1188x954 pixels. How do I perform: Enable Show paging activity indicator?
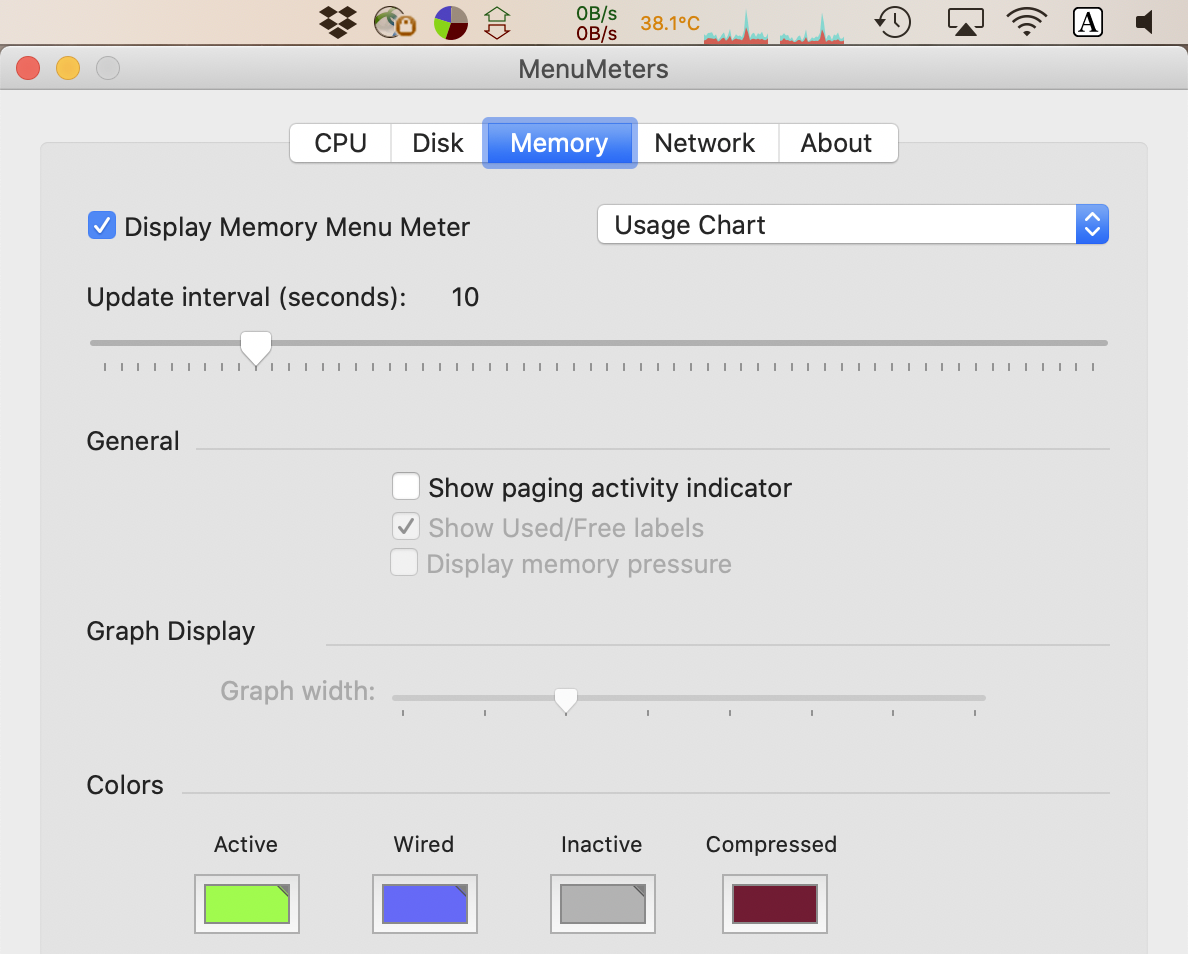(405, 486)
